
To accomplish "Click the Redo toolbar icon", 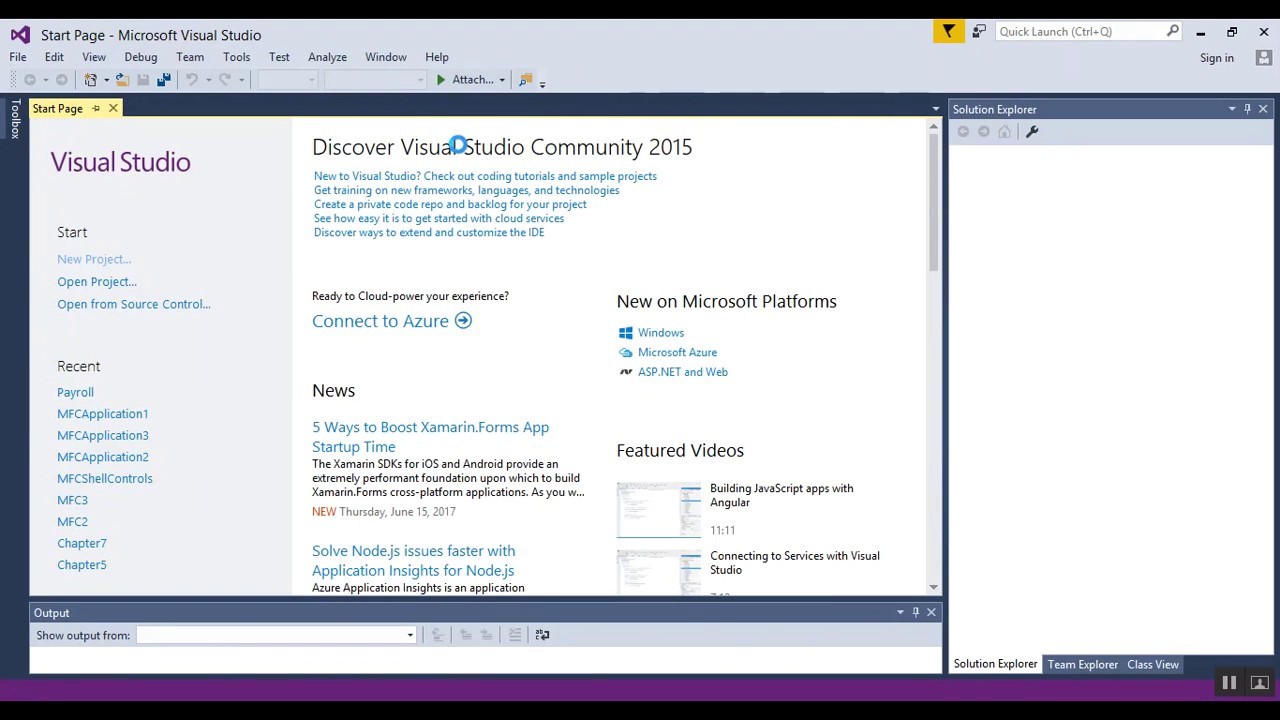I will tap(225, 80).
